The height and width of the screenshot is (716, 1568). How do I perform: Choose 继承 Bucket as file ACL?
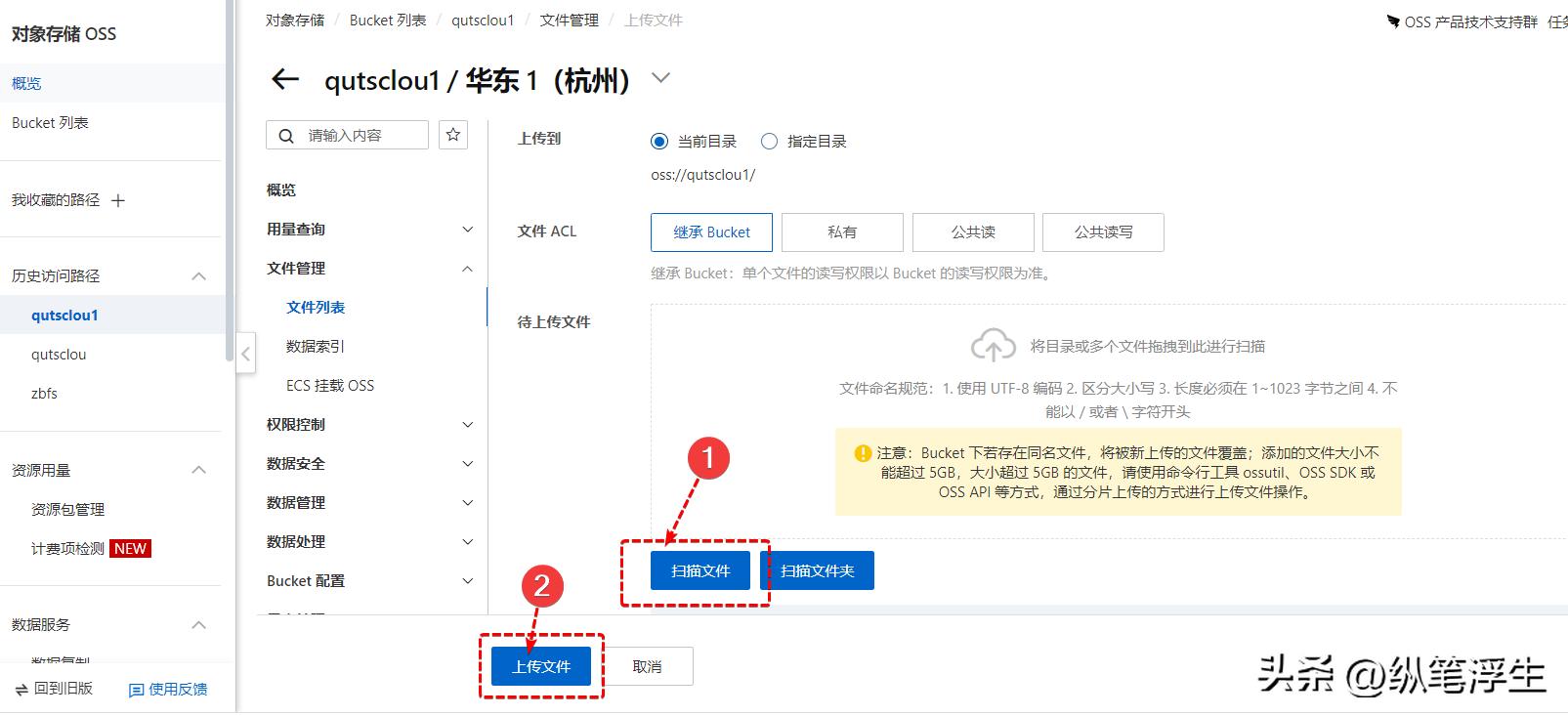pyautogui.click(x=711, y=232)
